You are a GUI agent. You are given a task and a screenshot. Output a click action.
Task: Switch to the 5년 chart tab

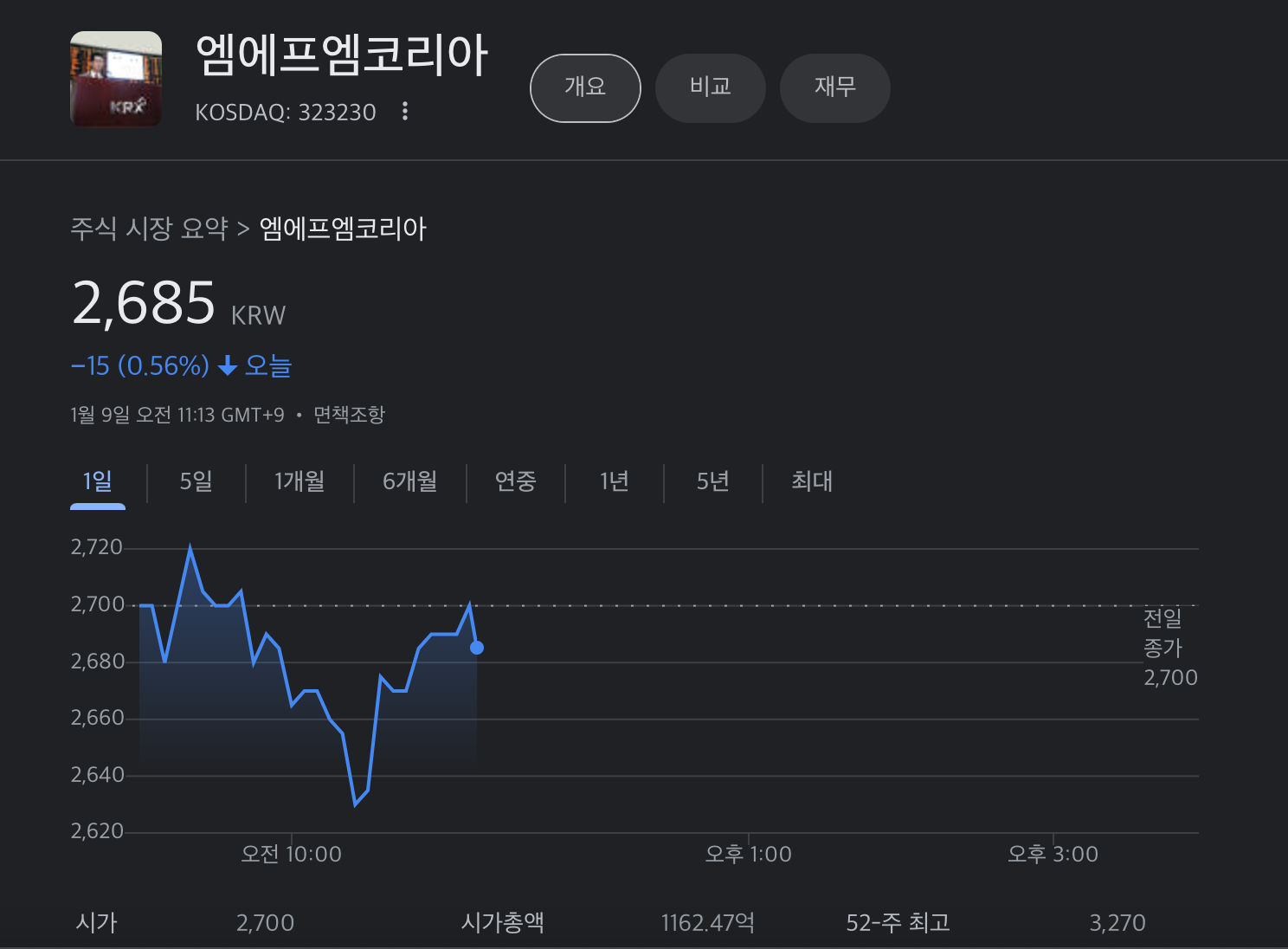pyautogui.click(x=713, y=481)
